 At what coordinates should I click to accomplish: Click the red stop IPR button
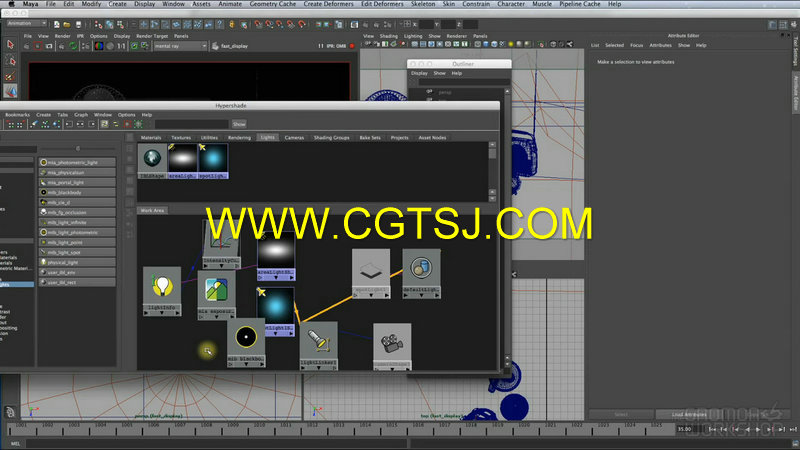click(352, 46)
